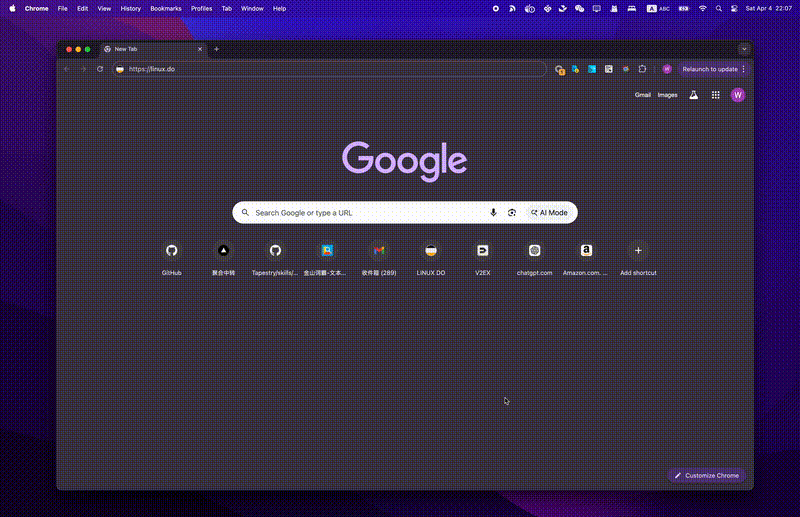Open the Google account avatar W on page

coord(738,95)
